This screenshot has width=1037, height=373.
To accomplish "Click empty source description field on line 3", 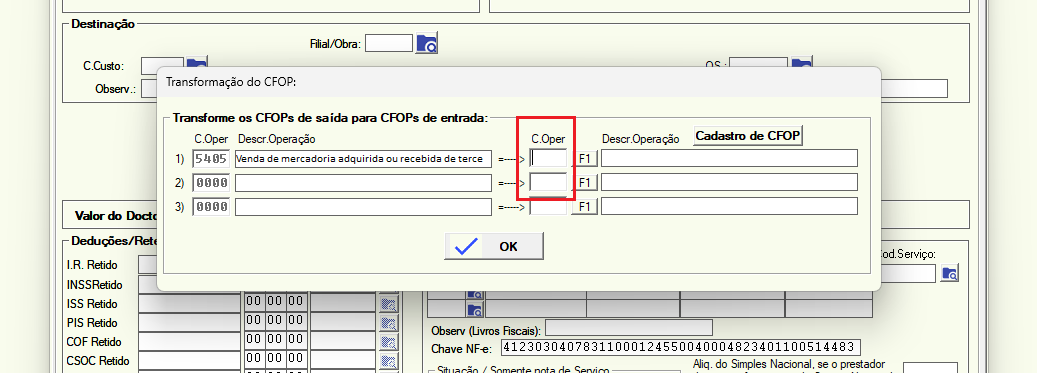I will coord(363,206).
